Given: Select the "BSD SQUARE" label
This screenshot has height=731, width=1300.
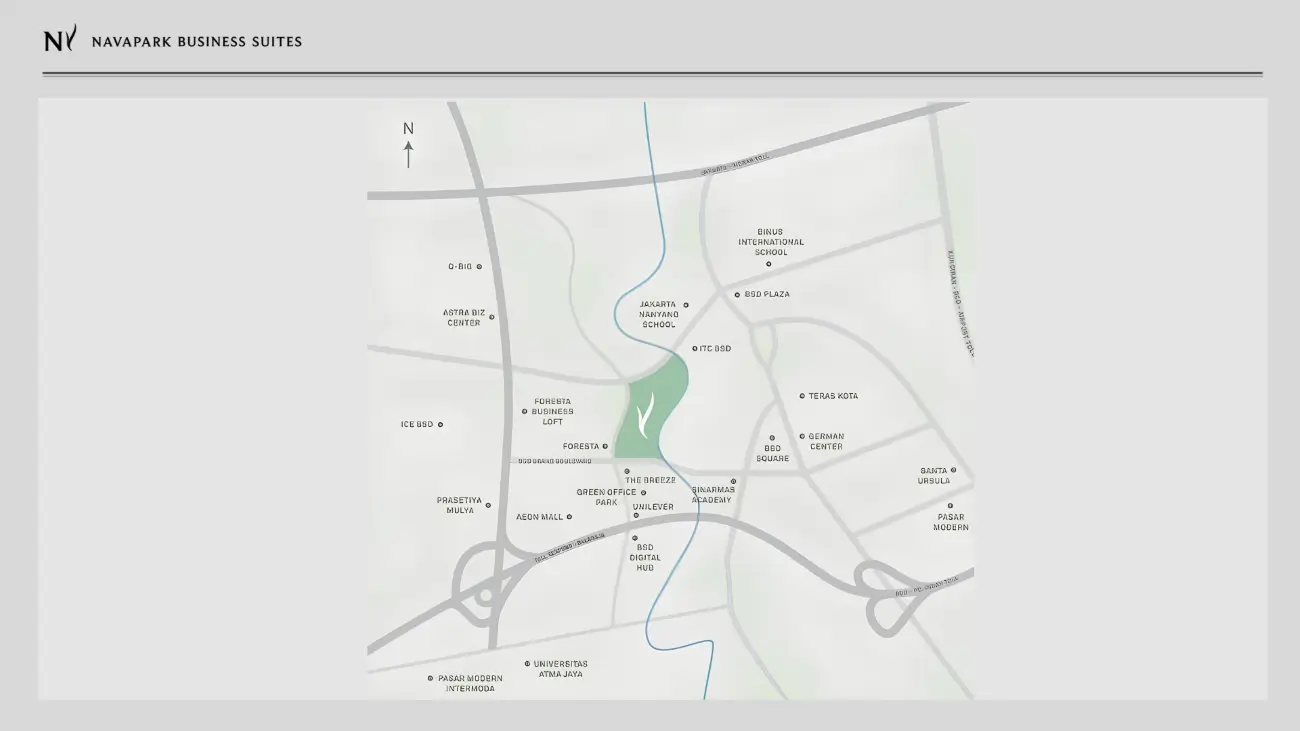Looking at the screenshot, I should [x=772, y=453].
